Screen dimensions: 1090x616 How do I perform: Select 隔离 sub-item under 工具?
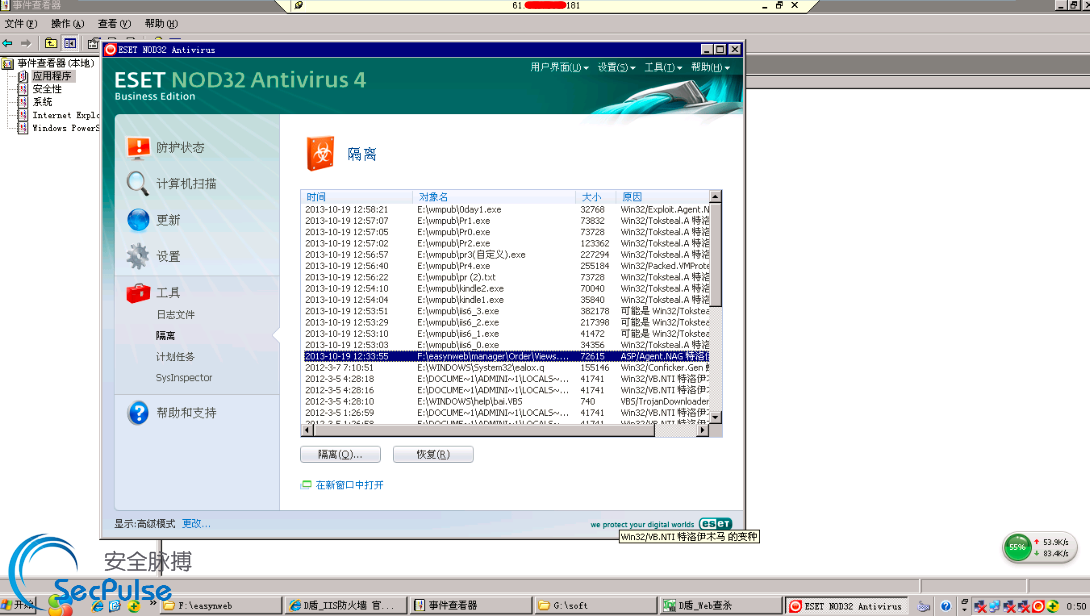pos(165,336)
